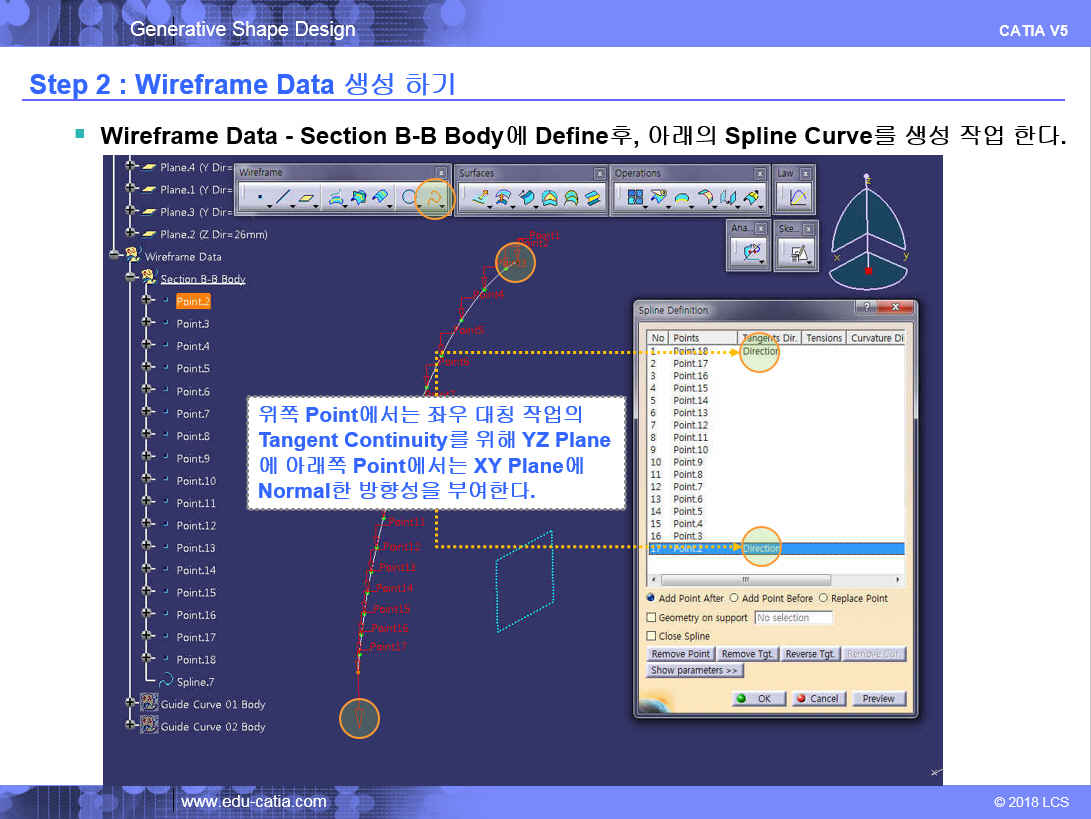Choose the Replace Point radio option
Viewport: 1091px width, 819px height.
823,598
